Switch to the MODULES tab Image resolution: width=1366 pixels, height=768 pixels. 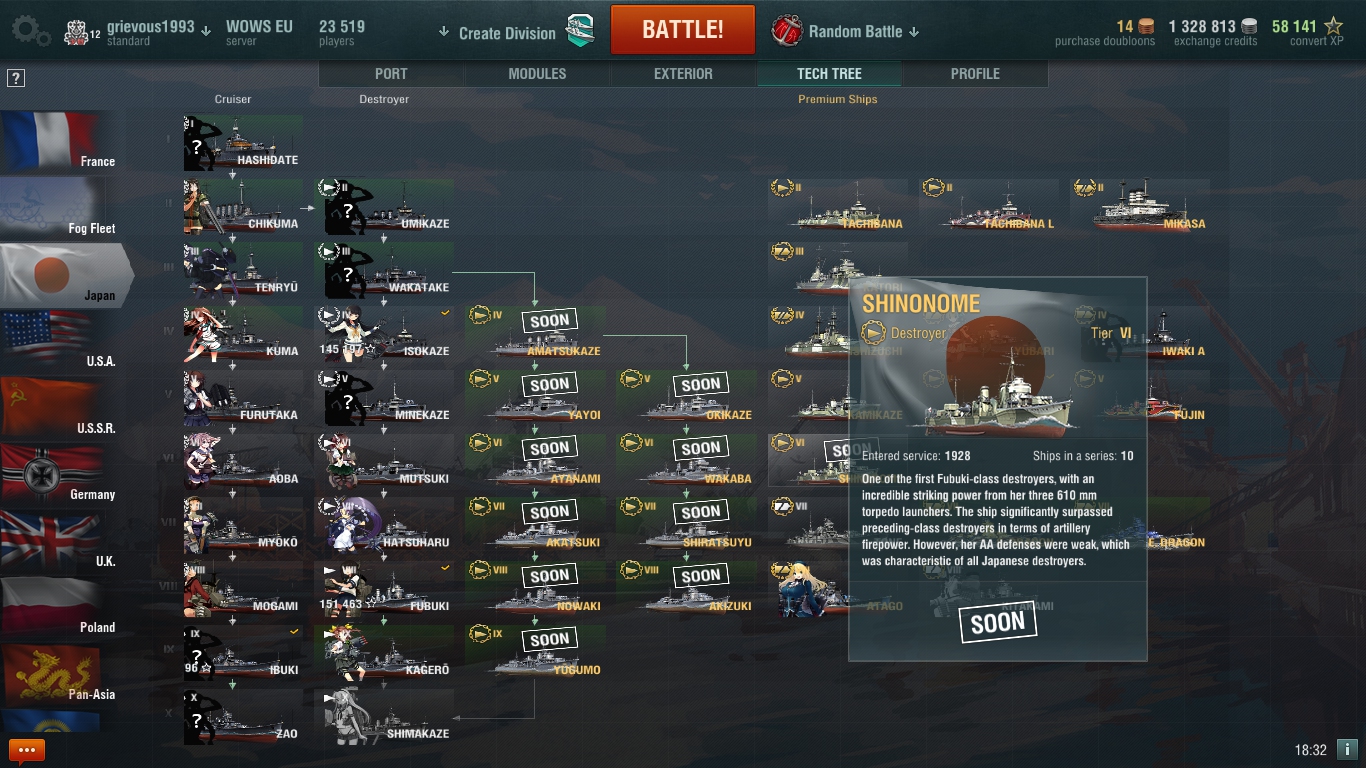[x=537, y=74]
